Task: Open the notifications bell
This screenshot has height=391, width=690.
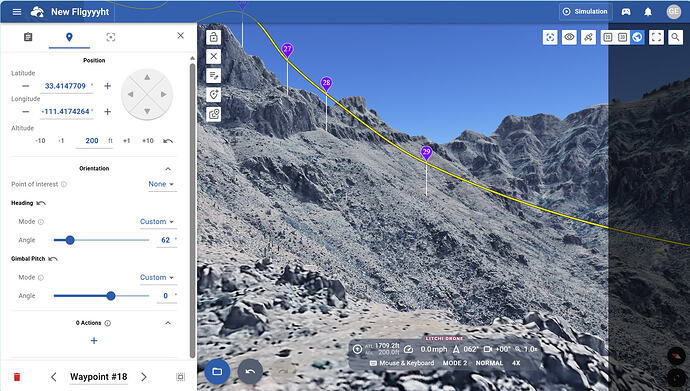Action: (648, 12)
